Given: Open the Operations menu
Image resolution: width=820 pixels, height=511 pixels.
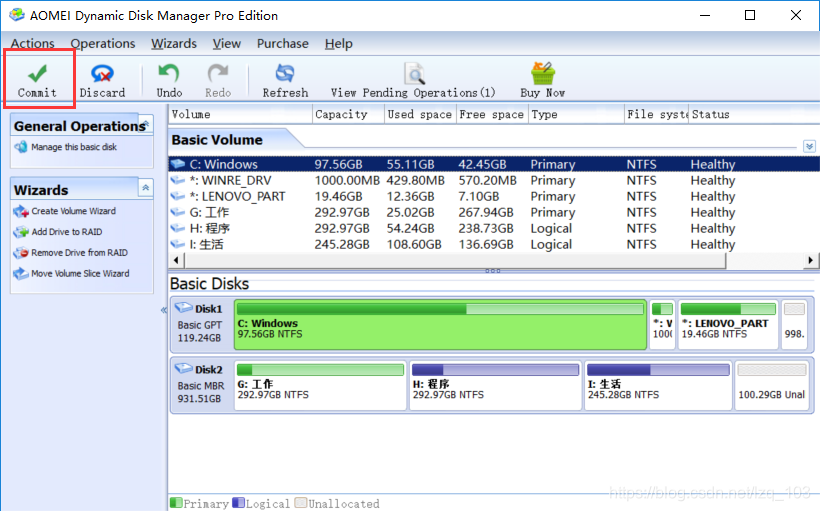Looking at the screenshot, I should click(x=103, y=43).
